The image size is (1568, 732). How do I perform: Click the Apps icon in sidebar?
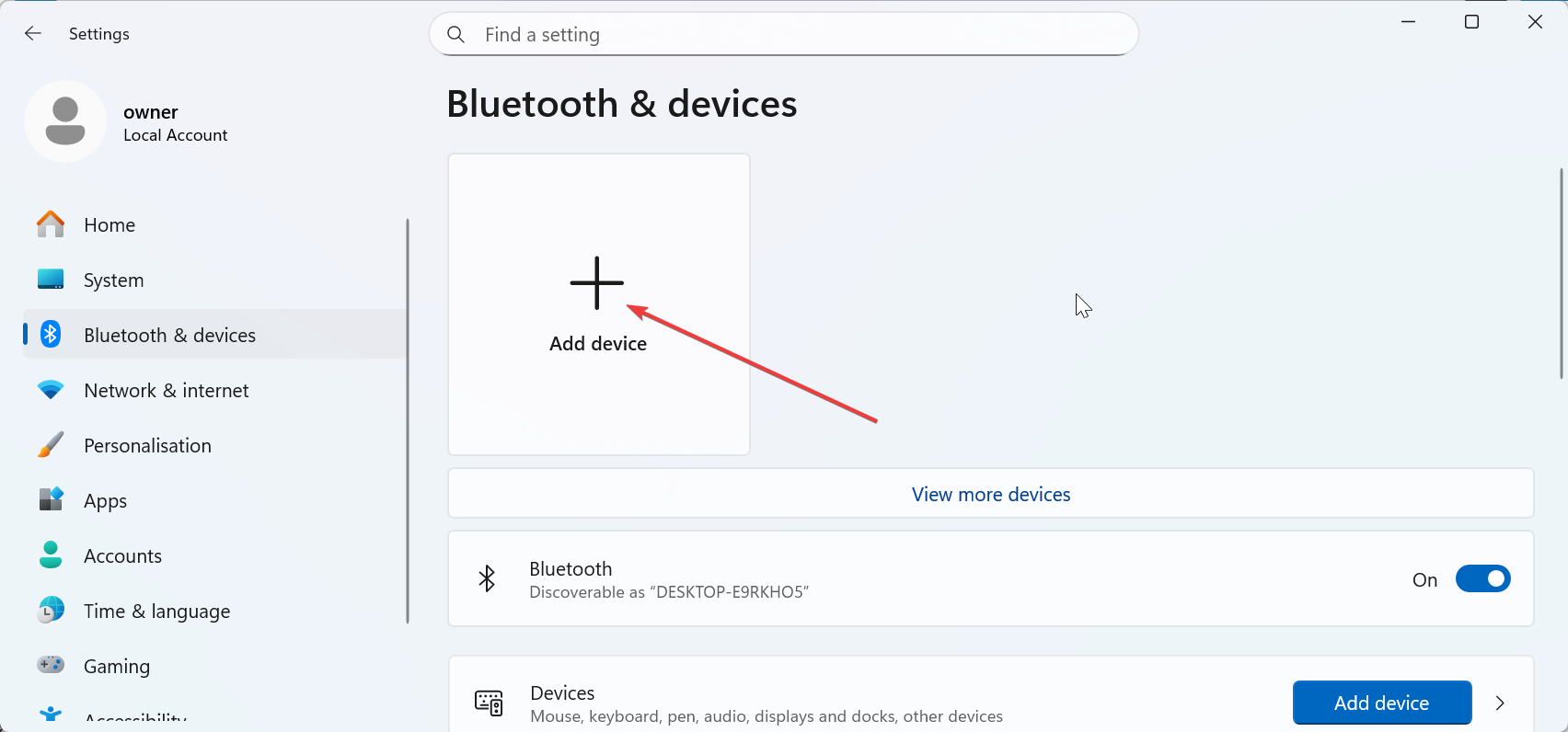coord(51,499)
